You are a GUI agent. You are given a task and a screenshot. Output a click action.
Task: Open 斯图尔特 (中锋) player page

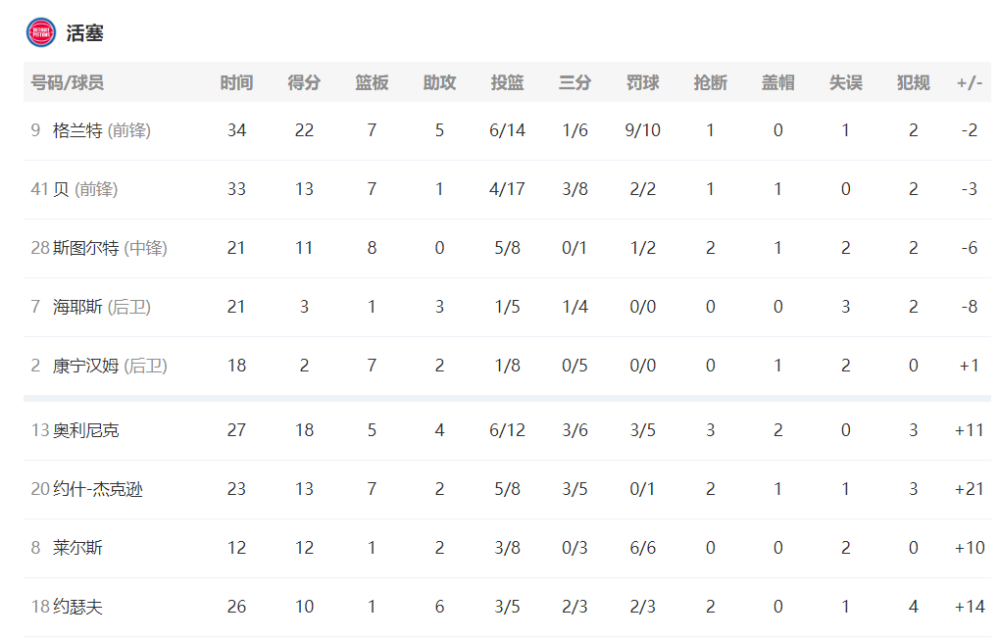pos(110,248)
